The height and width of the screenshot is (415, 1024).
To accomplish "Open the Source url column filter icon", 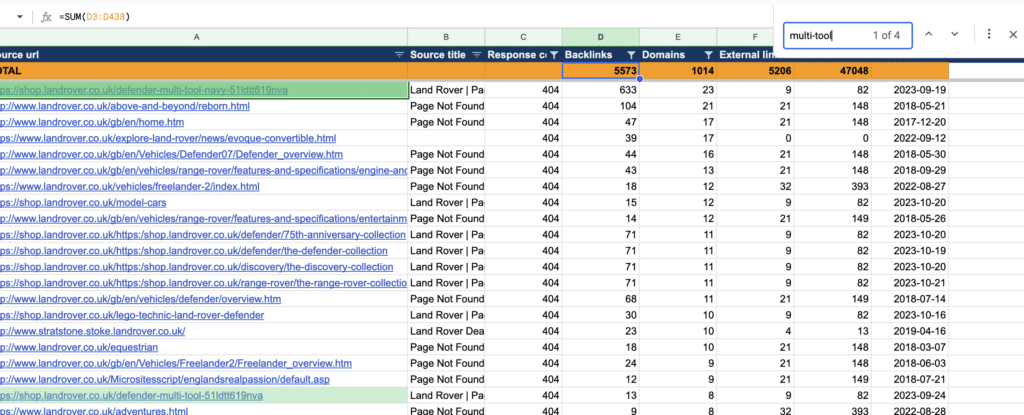I will click(x=400, y=55).
